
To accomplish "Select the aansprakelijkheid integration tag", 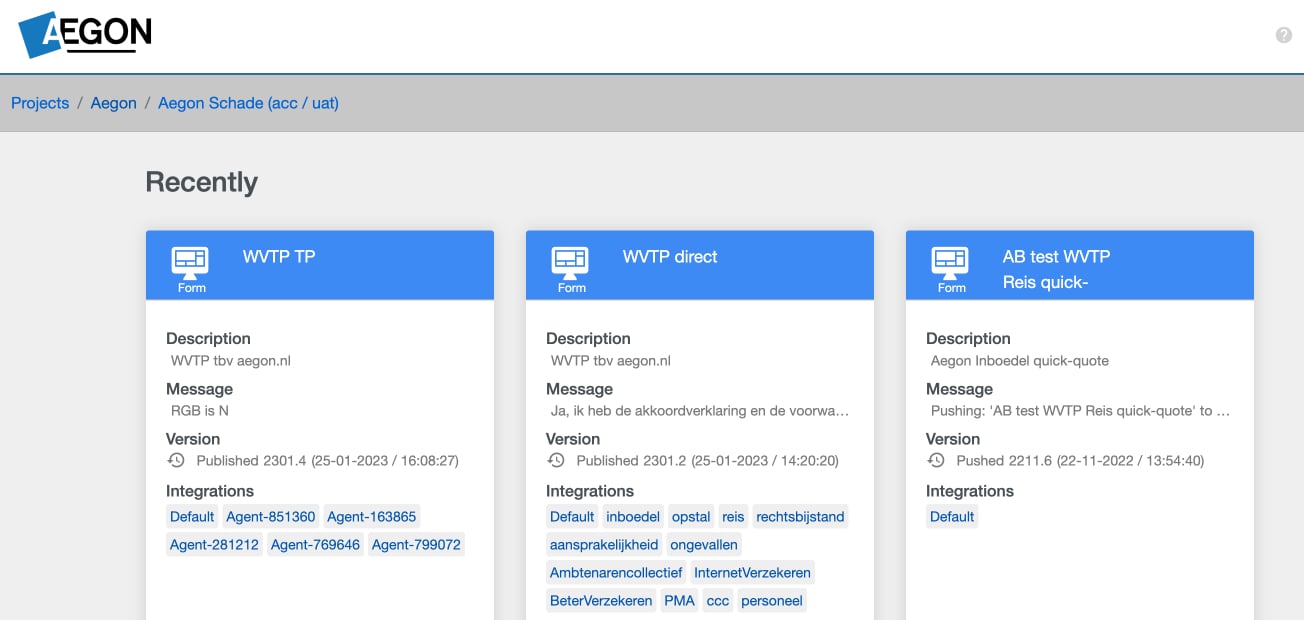I will (604, 545).
